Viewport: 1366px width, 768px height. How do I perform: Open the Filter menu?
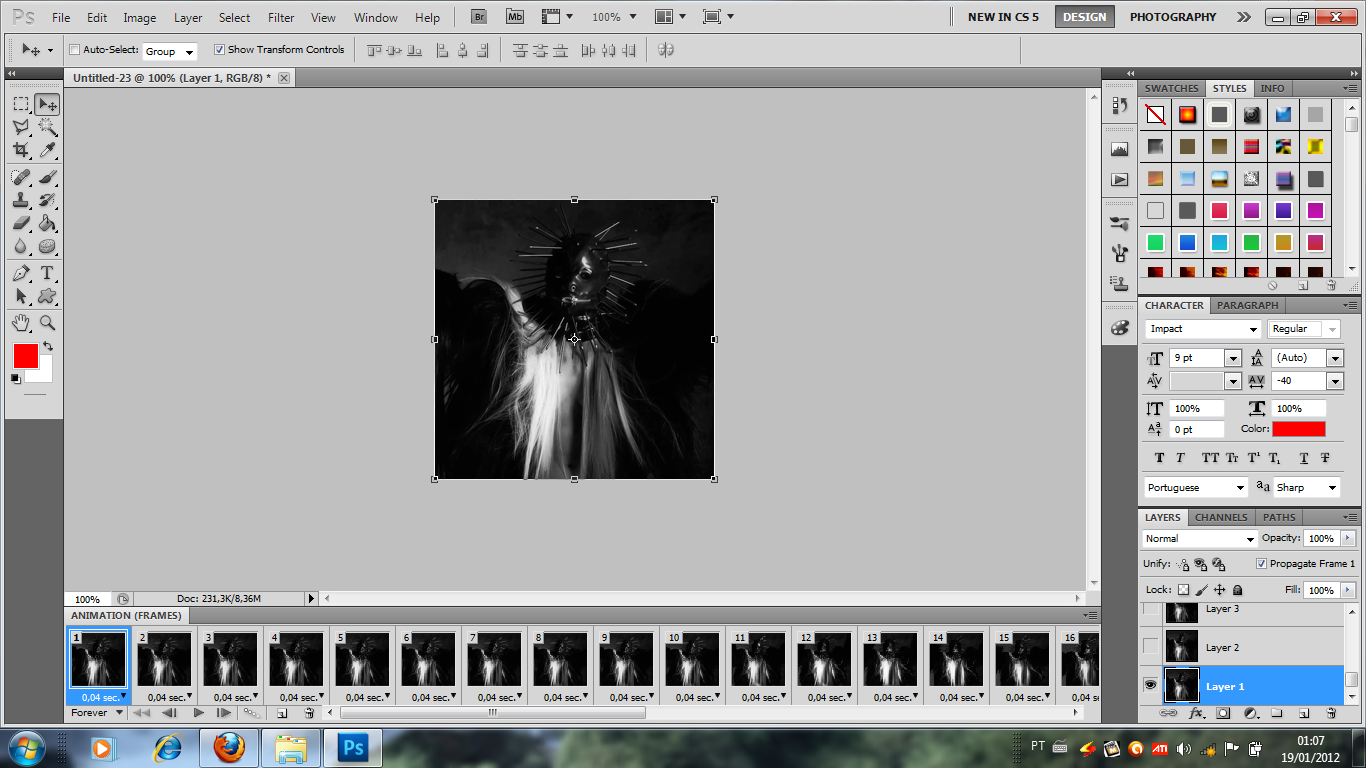281,18
